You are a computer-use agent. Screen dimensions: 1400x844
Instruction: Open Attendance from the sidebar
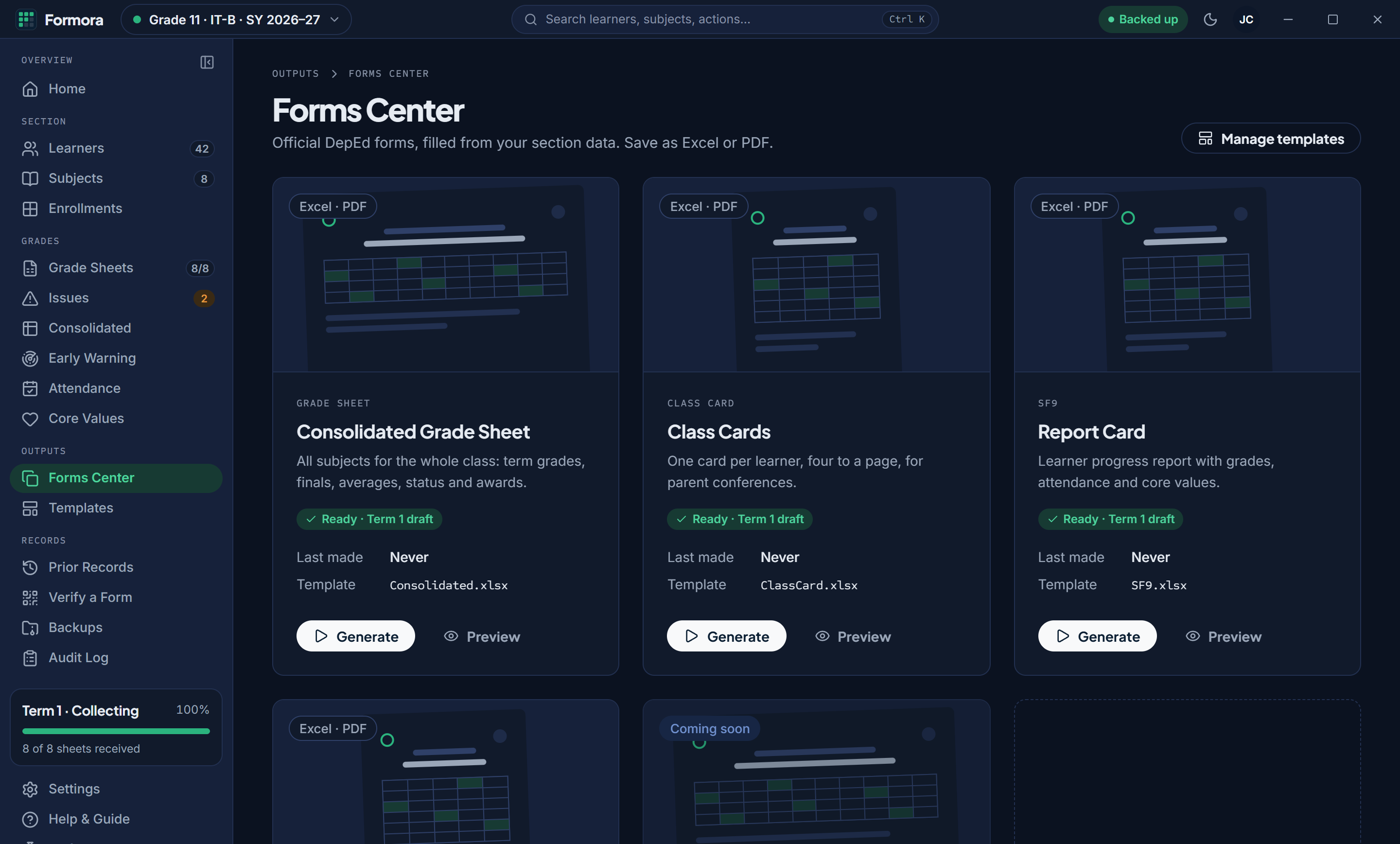tap(117, 388)
